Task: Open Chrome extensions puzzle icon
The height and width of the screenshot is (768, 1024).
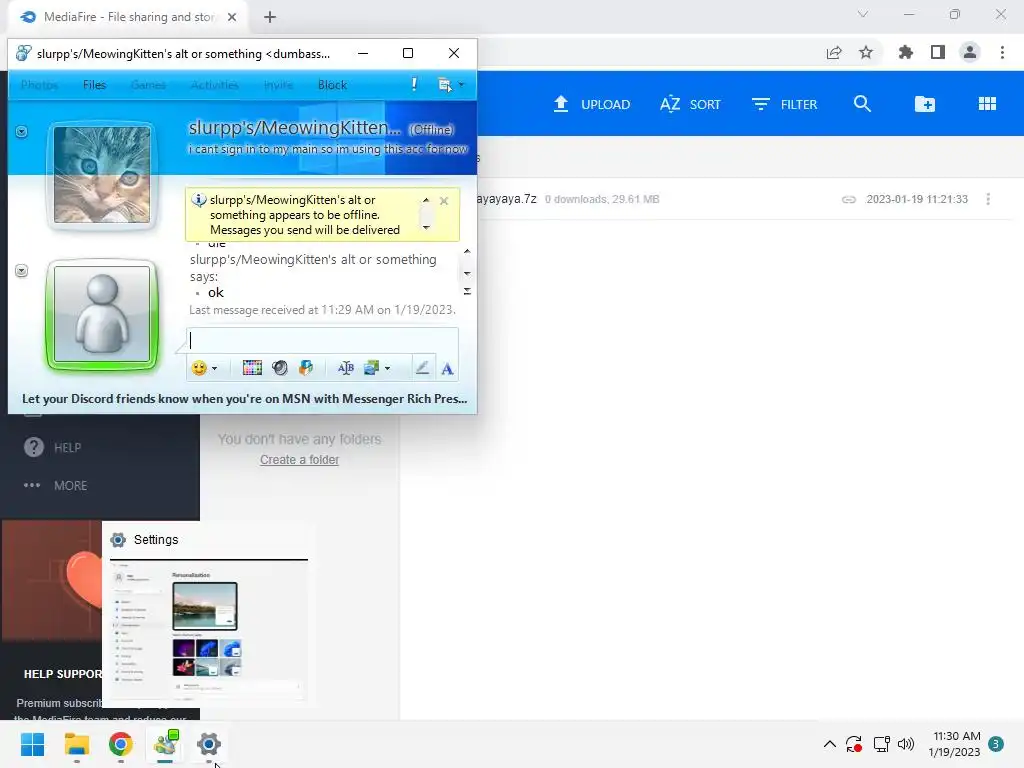Action: coord(905,52)
